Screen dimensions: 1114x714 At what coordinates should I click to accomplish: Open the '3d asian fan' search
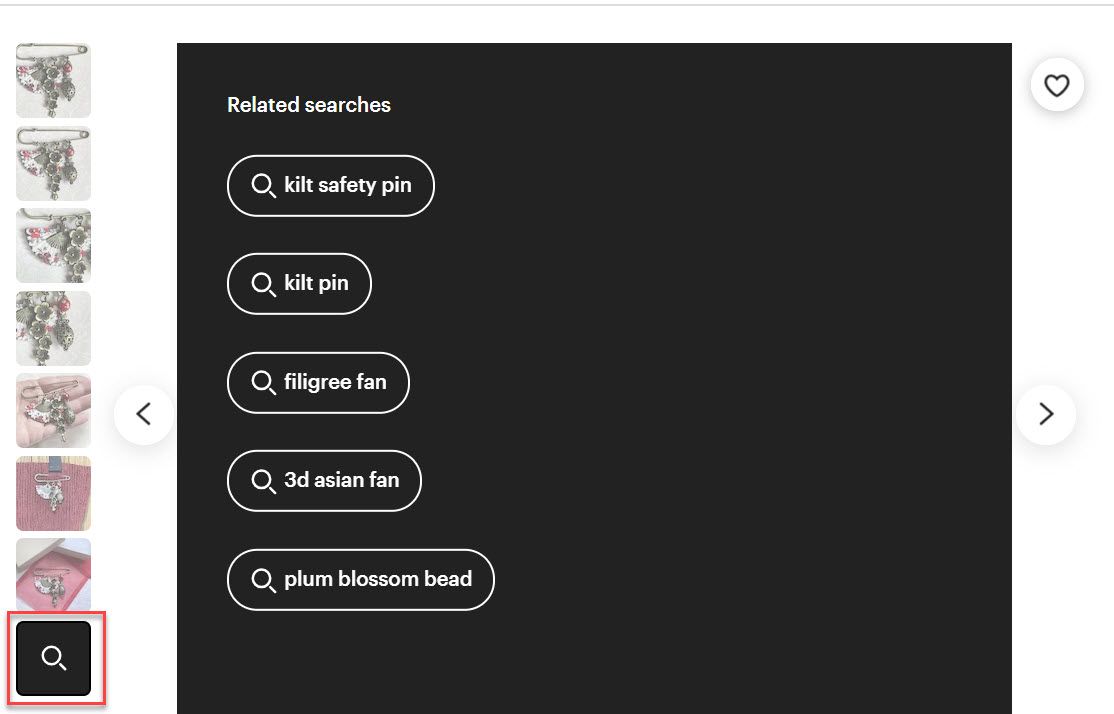click(x=341, y=480)
